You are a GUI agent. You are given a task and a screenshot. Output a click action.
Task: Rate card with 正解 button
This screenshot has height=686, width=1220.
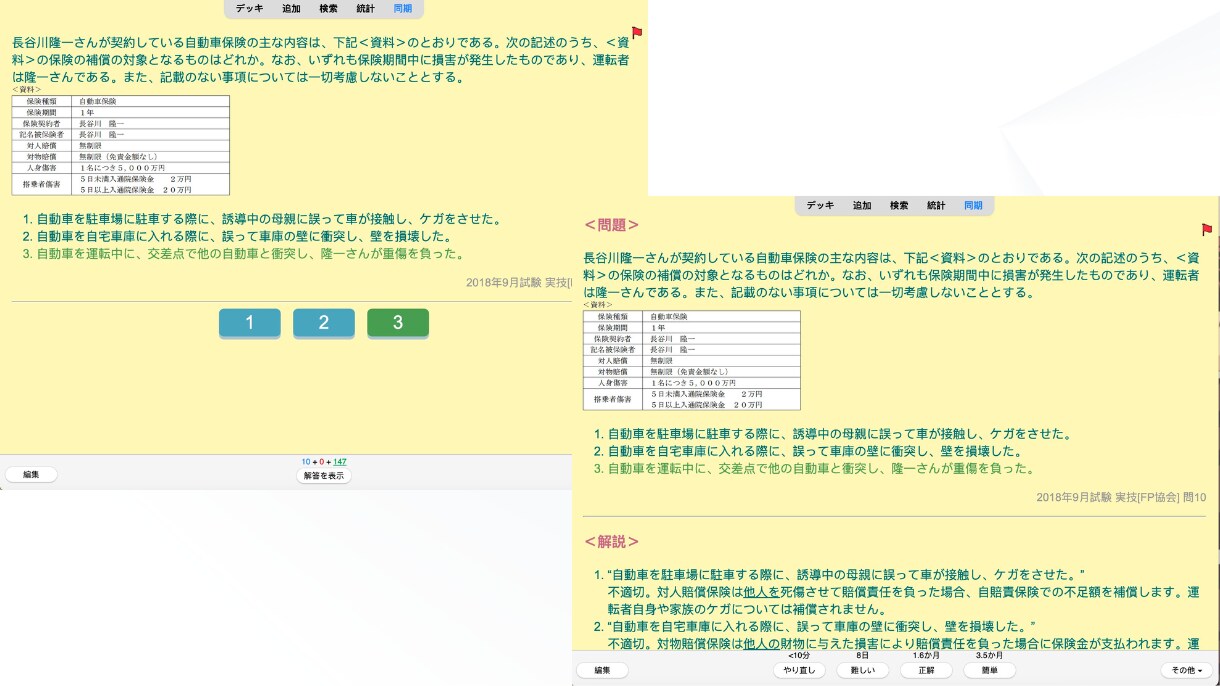point(927,670)
